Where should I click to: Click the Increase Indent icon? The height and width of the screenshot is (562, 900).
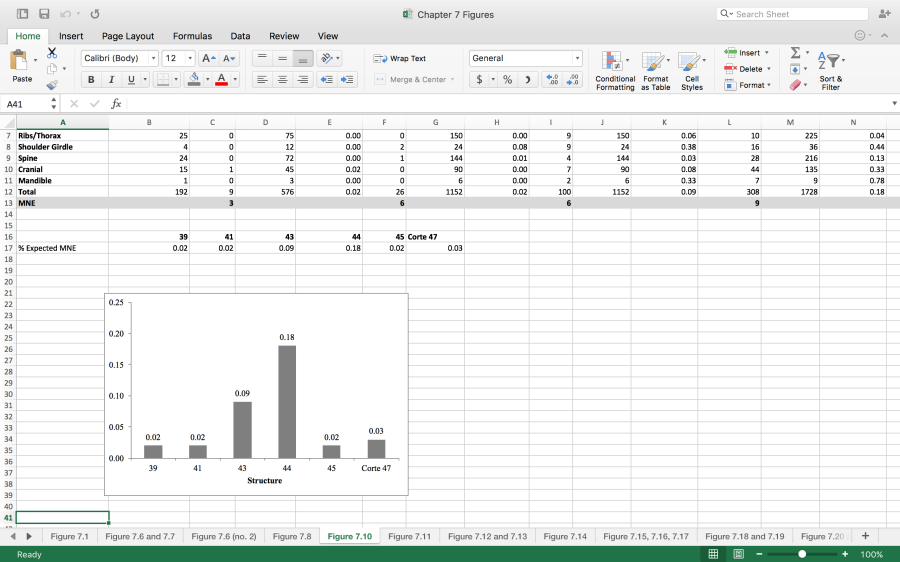347,80
